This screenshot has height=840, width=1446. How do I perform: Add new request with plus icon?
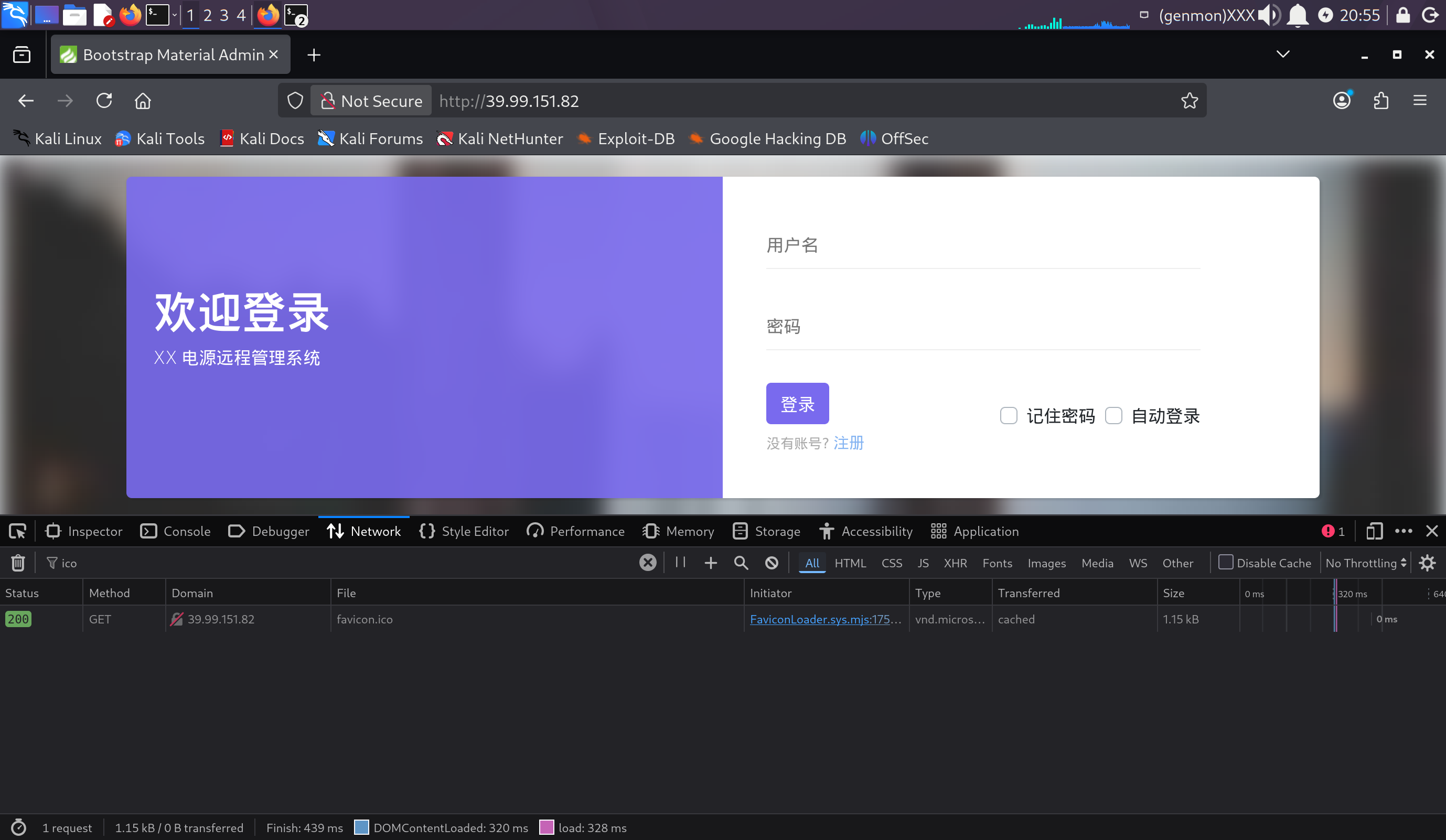(x=710, y=563)
